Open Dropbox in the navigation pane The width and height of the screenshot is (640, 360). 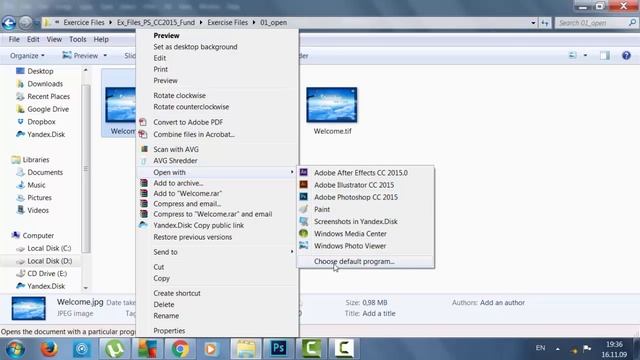coord(41,122)
